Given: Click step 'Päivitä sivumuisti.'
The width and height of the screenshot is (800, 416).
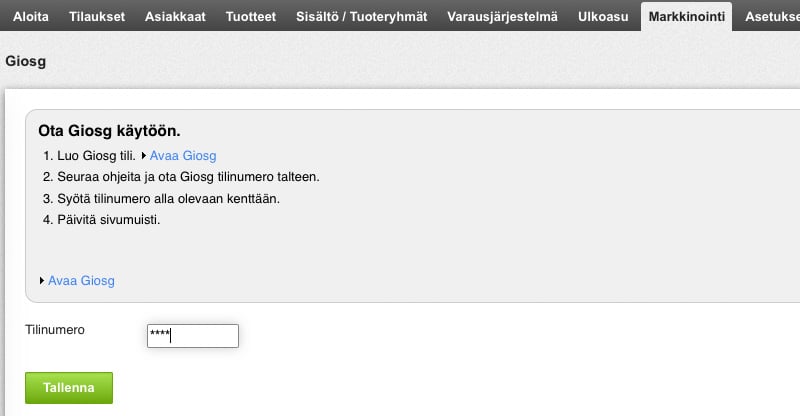Looking at the screenshot, I should pos(109,219).
